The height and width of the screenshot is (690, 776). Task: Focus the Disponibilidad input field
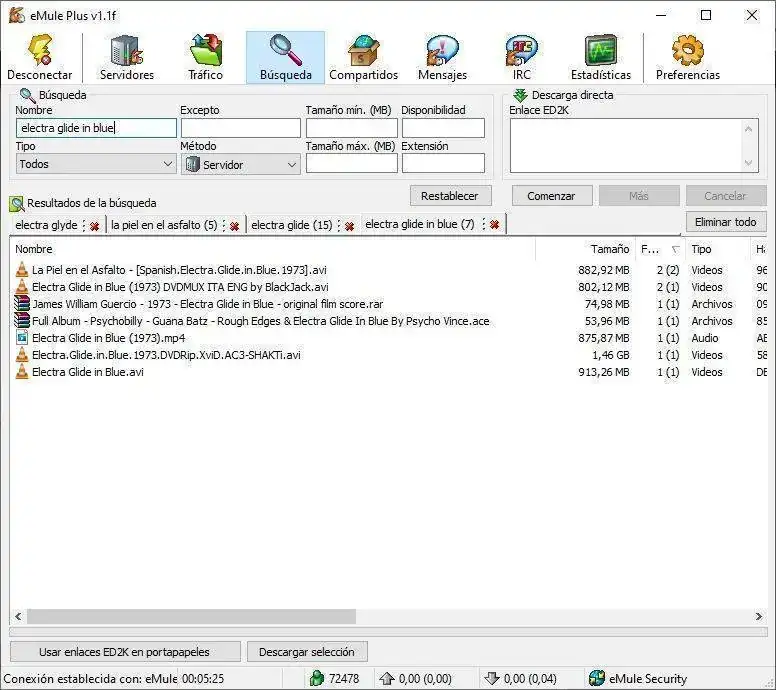click(x=443, y=128)
